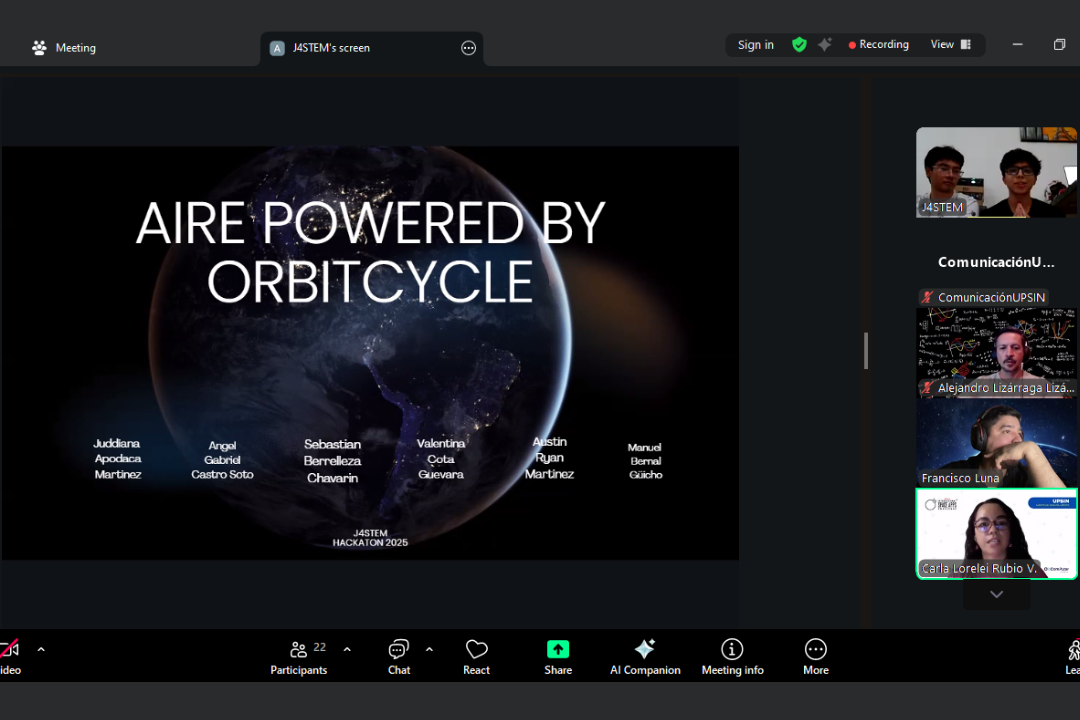The width and height of the screenshot is (1080, 720).
Task: Switch to the Meeting tab
Action: click(65, 48)
